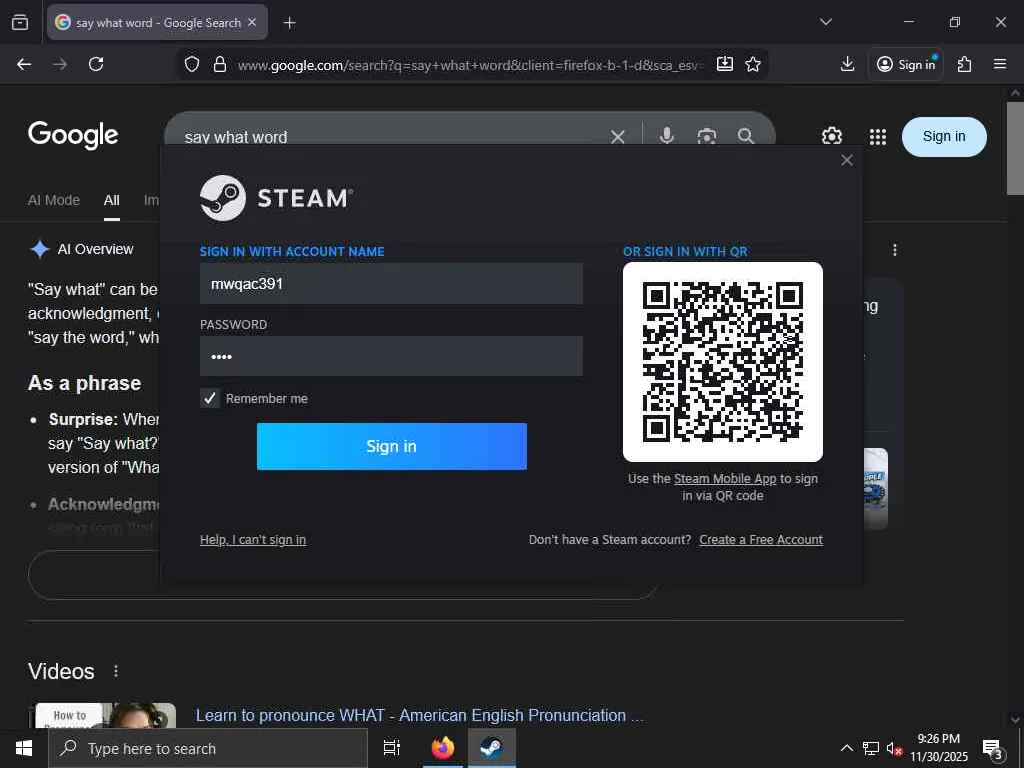Click the site lock icon in address bar
This screenshot has height=768, width=1024.
click(220, 64)
